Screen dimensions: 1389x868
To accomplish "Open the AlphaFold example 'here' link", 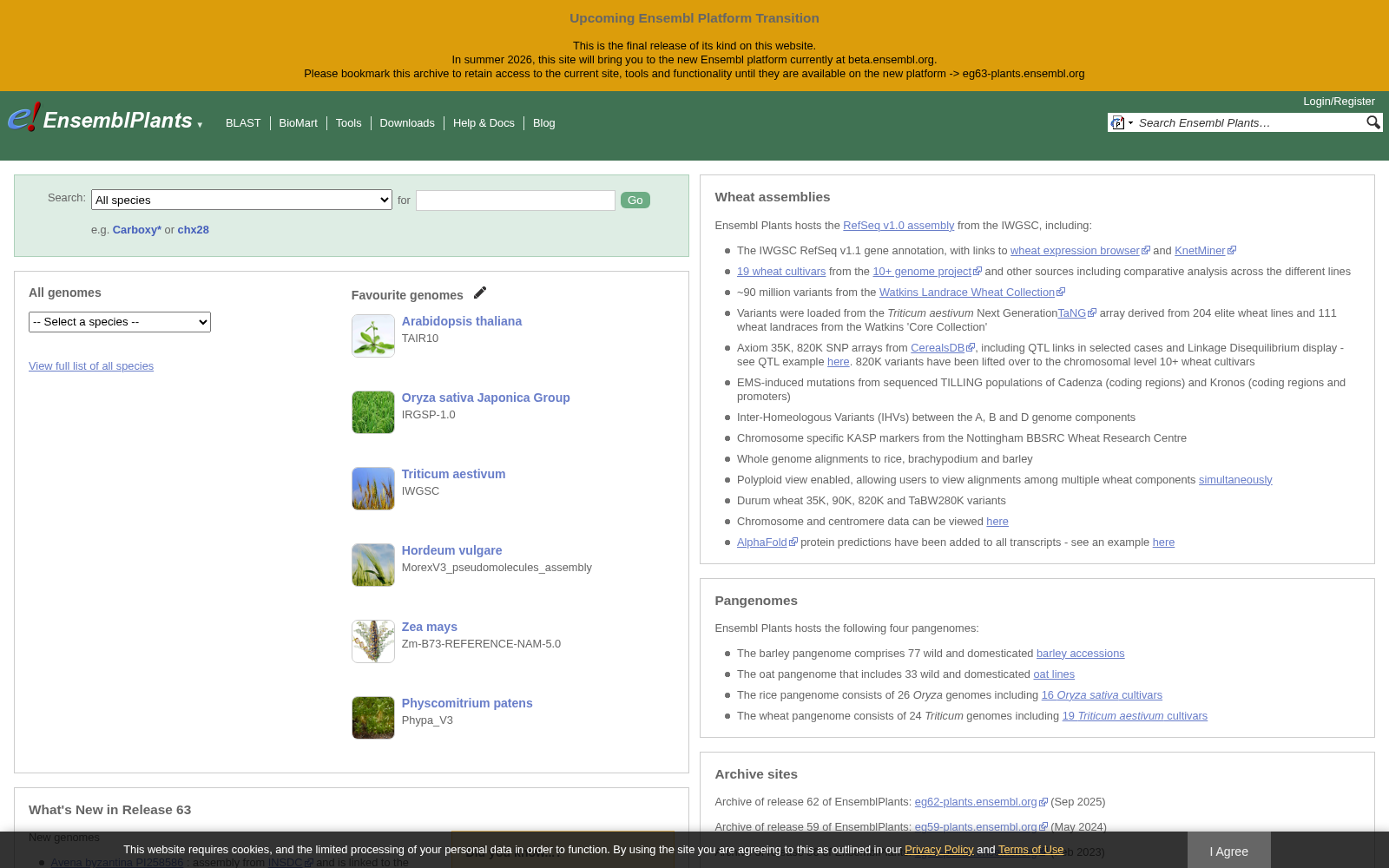I will [x=1163, y=542].
